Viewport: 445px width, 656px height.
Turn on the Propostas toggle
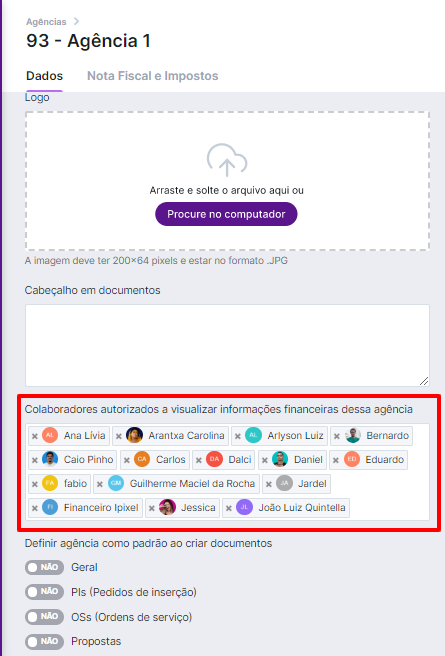[44, 641]
